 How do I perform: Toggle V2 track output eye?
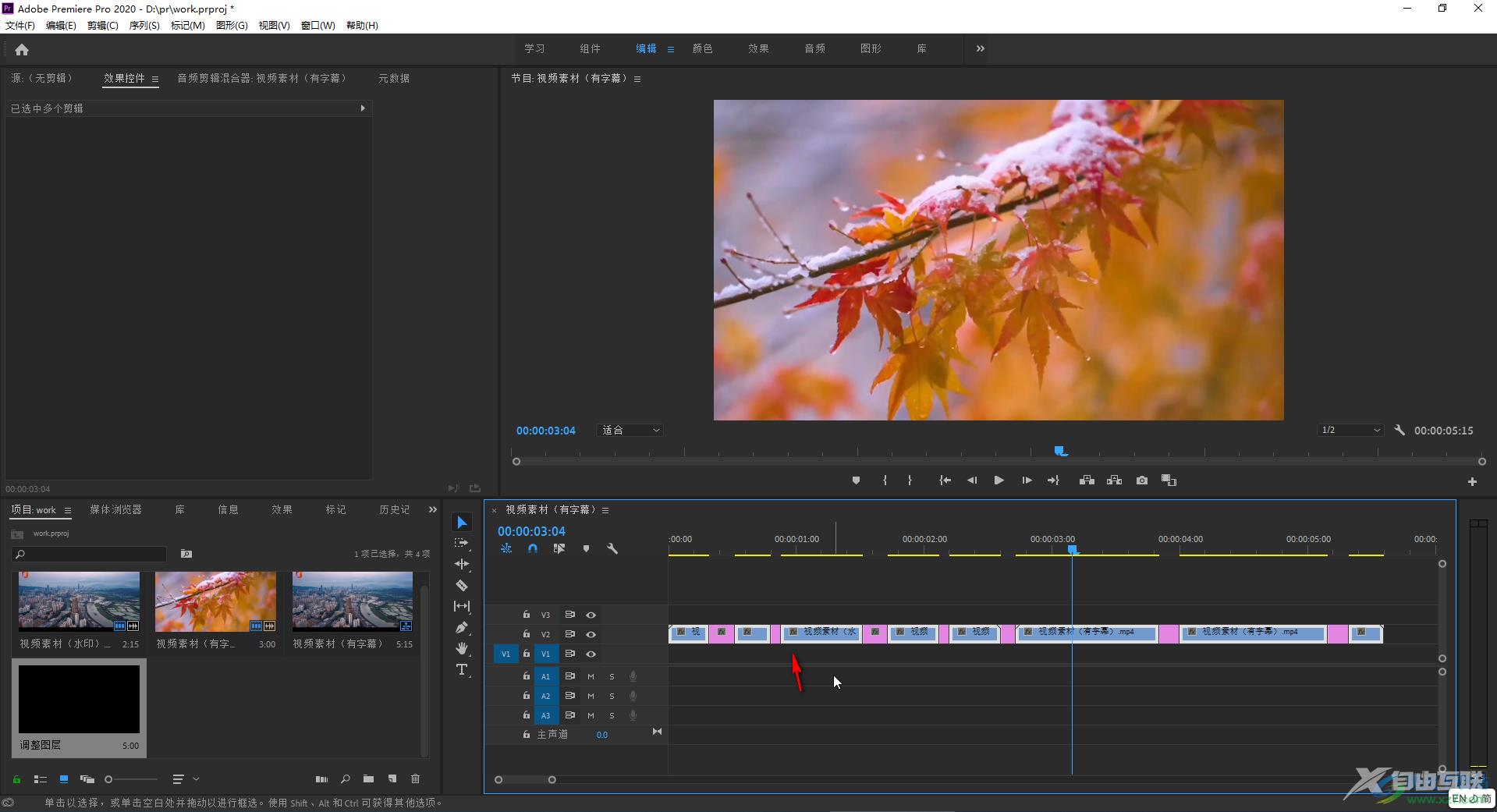(591, 634)
